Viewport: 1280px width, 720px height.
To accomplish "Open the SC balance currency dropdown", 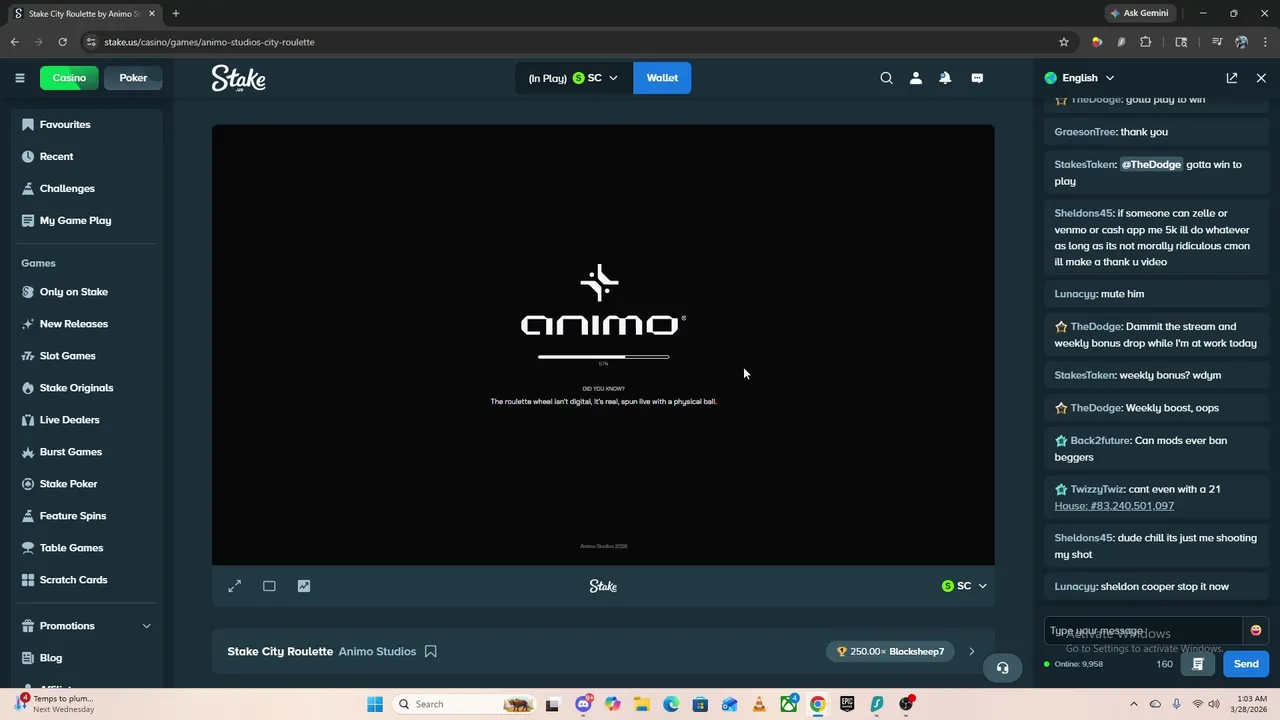I will tap(573, 78).
